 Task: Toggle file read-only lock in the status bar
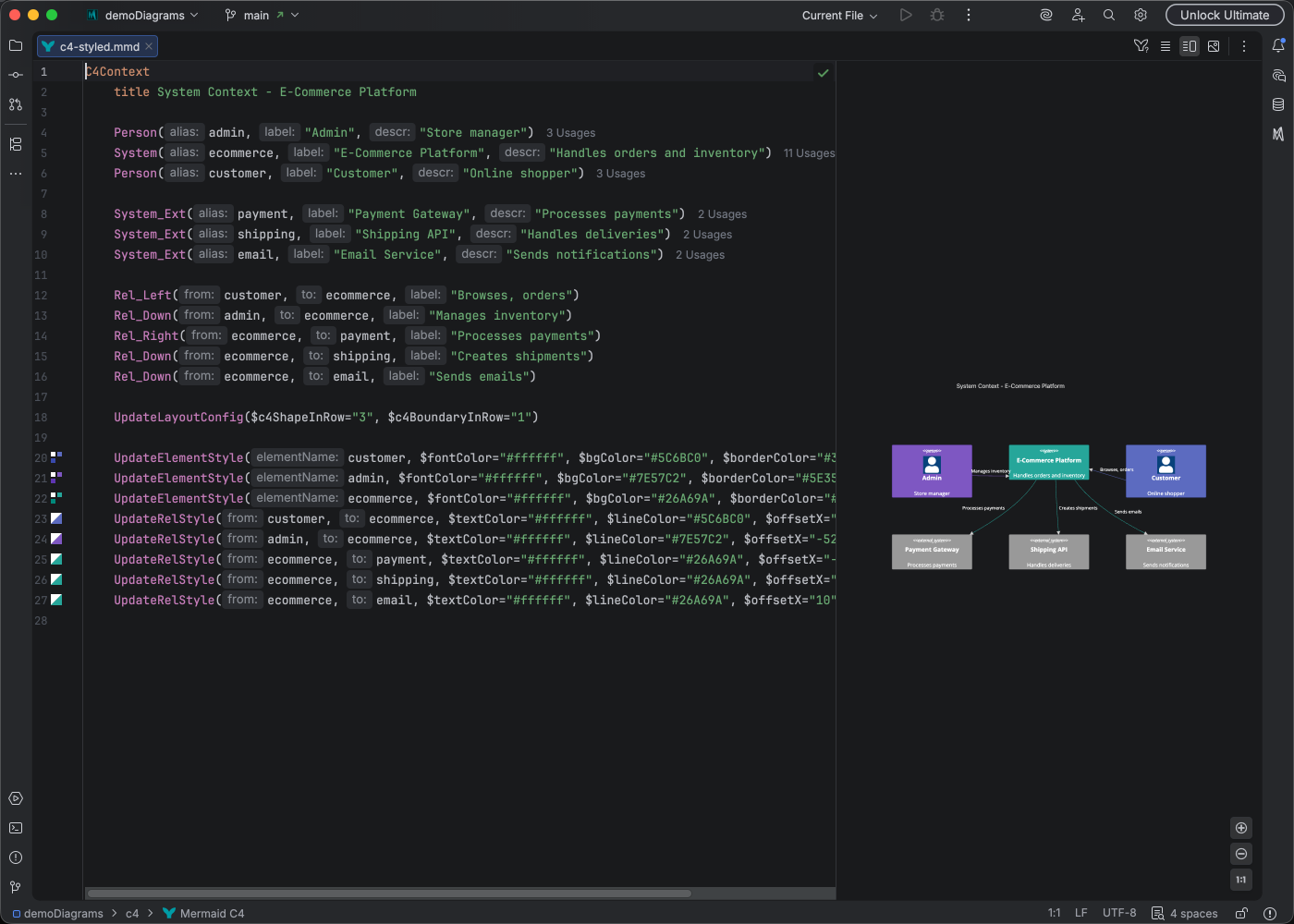[x=1241, y=913]
